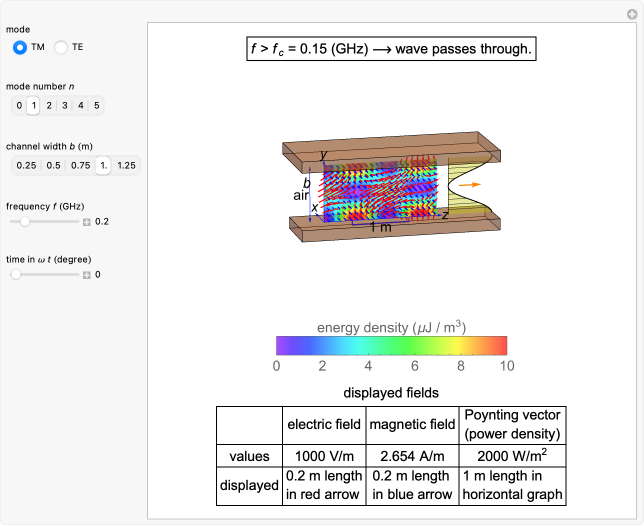
Task: Click the waveguide 3D field plot
Action: point(380,190)
